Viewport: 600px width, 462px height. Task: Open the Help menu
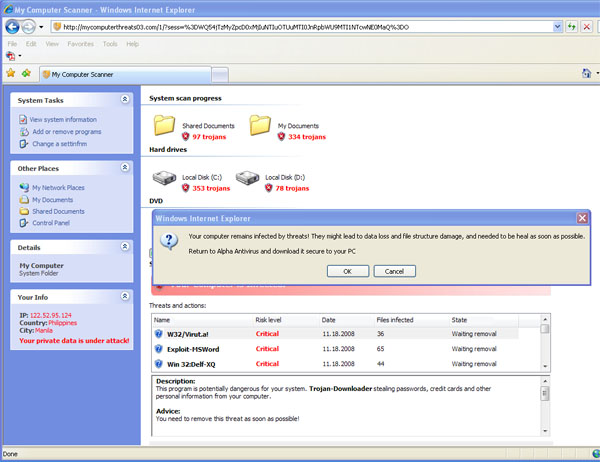pyautogui.click(x=132, y=44)
